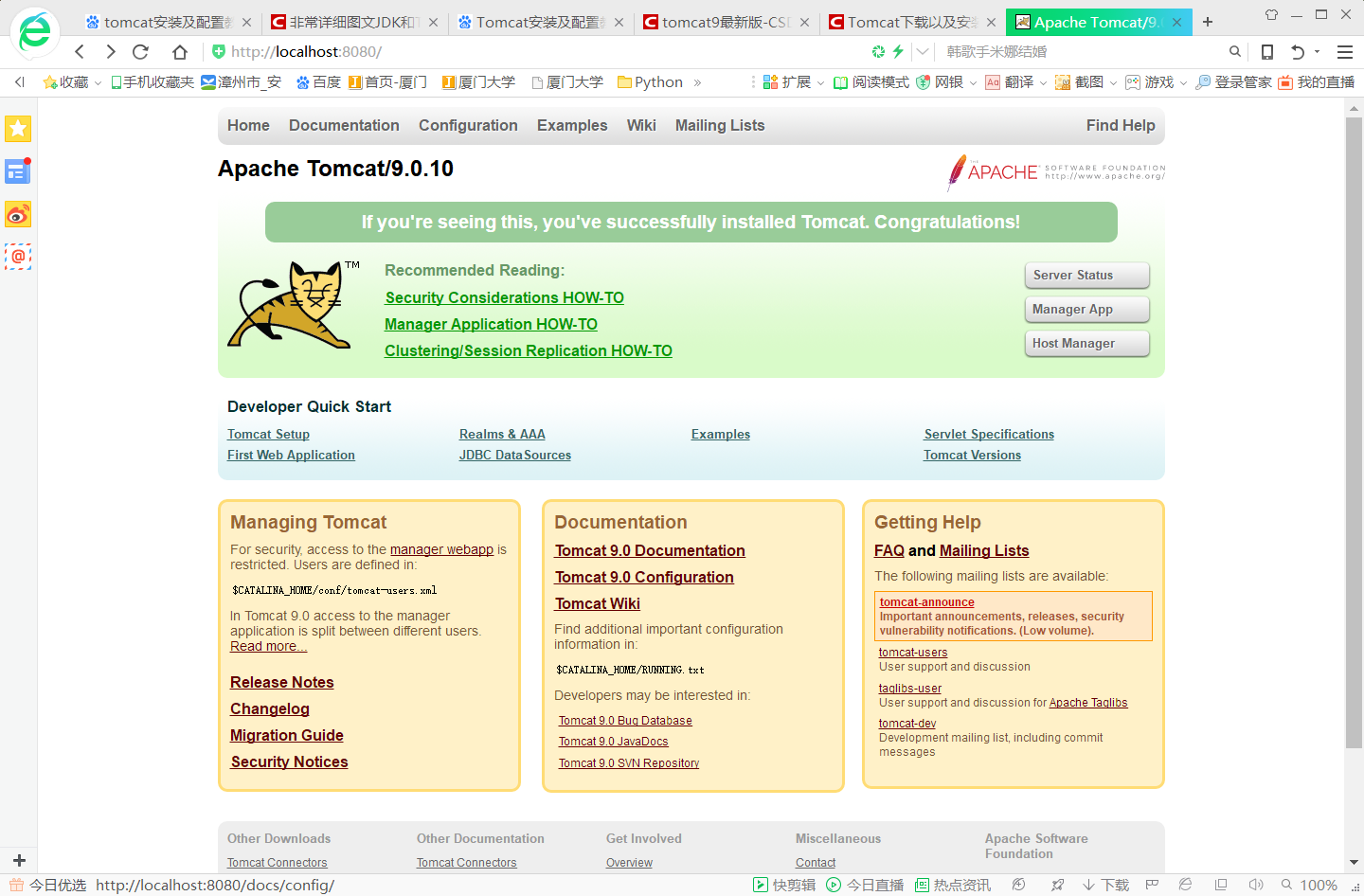Click the Manager App button
1364x896 pixels.
coord(1086,309)
